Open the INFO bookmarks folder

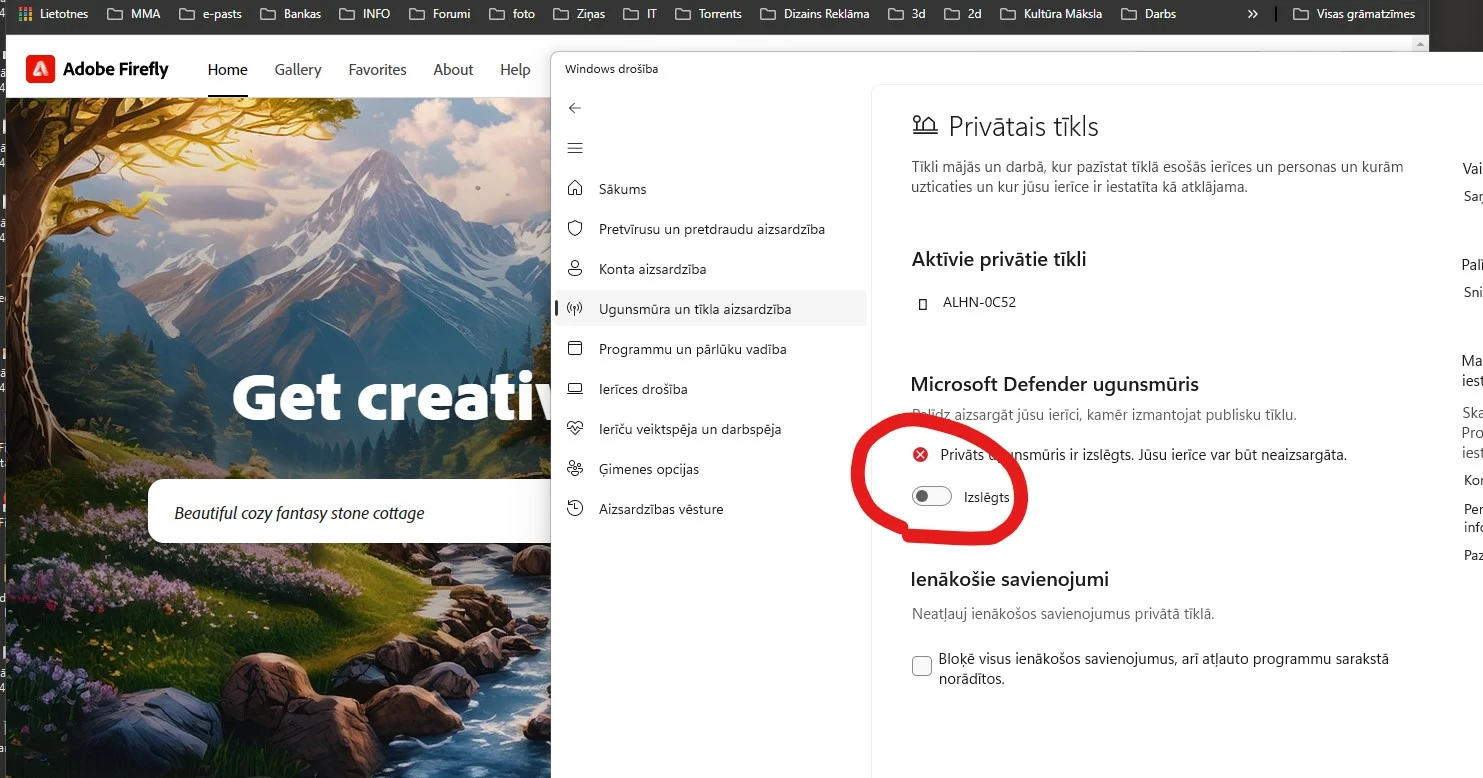pyautogui.click(x=365, y=14)
